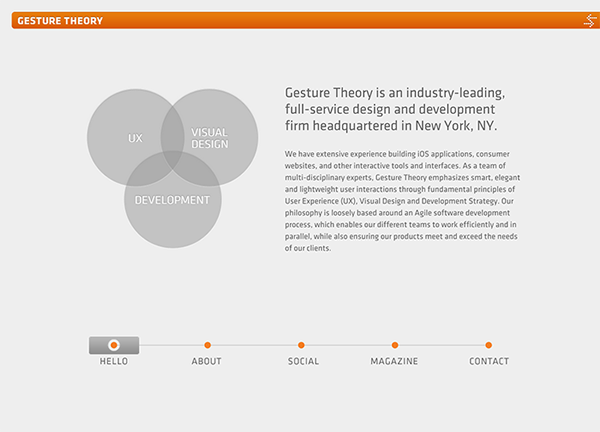This screenshot has height=432, width=600.
Task: Click the headline about Gesture Theory's firm
Action: [391, 109]
